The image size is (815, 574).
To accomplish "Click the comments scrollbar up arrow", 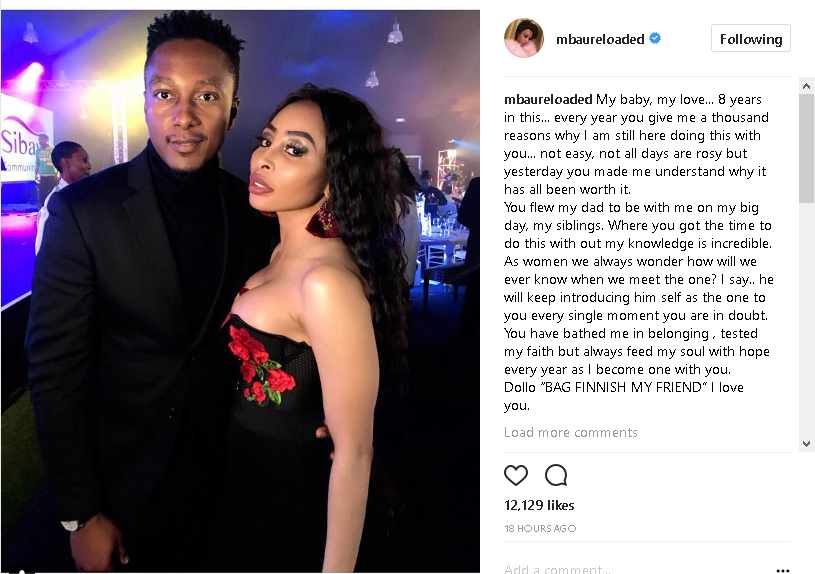I will point(806,86).
